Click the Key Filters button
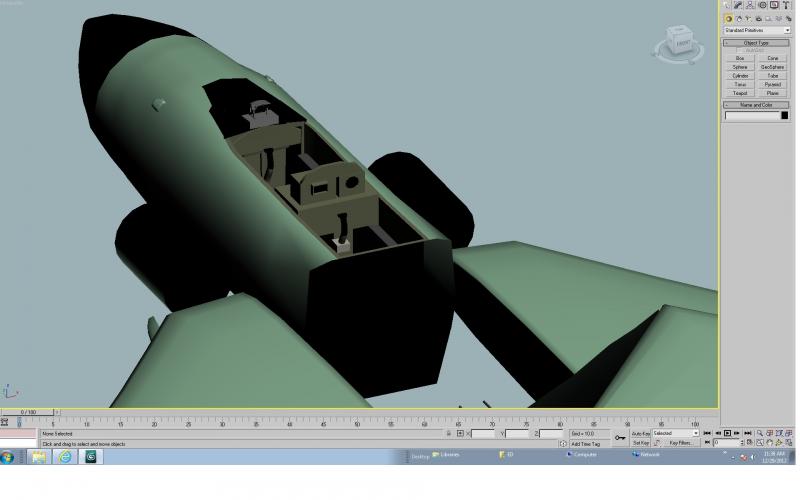Image resolution: width=800 pixels, height=500 pixels. point(681,443)
